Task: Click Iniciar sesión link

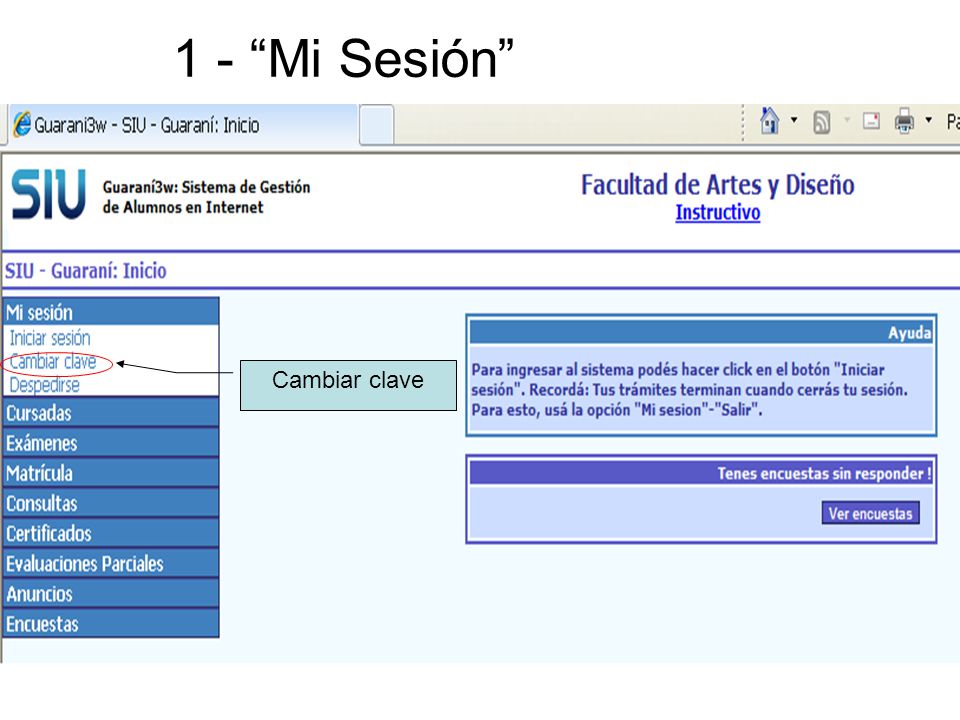Action: point(50,338)
